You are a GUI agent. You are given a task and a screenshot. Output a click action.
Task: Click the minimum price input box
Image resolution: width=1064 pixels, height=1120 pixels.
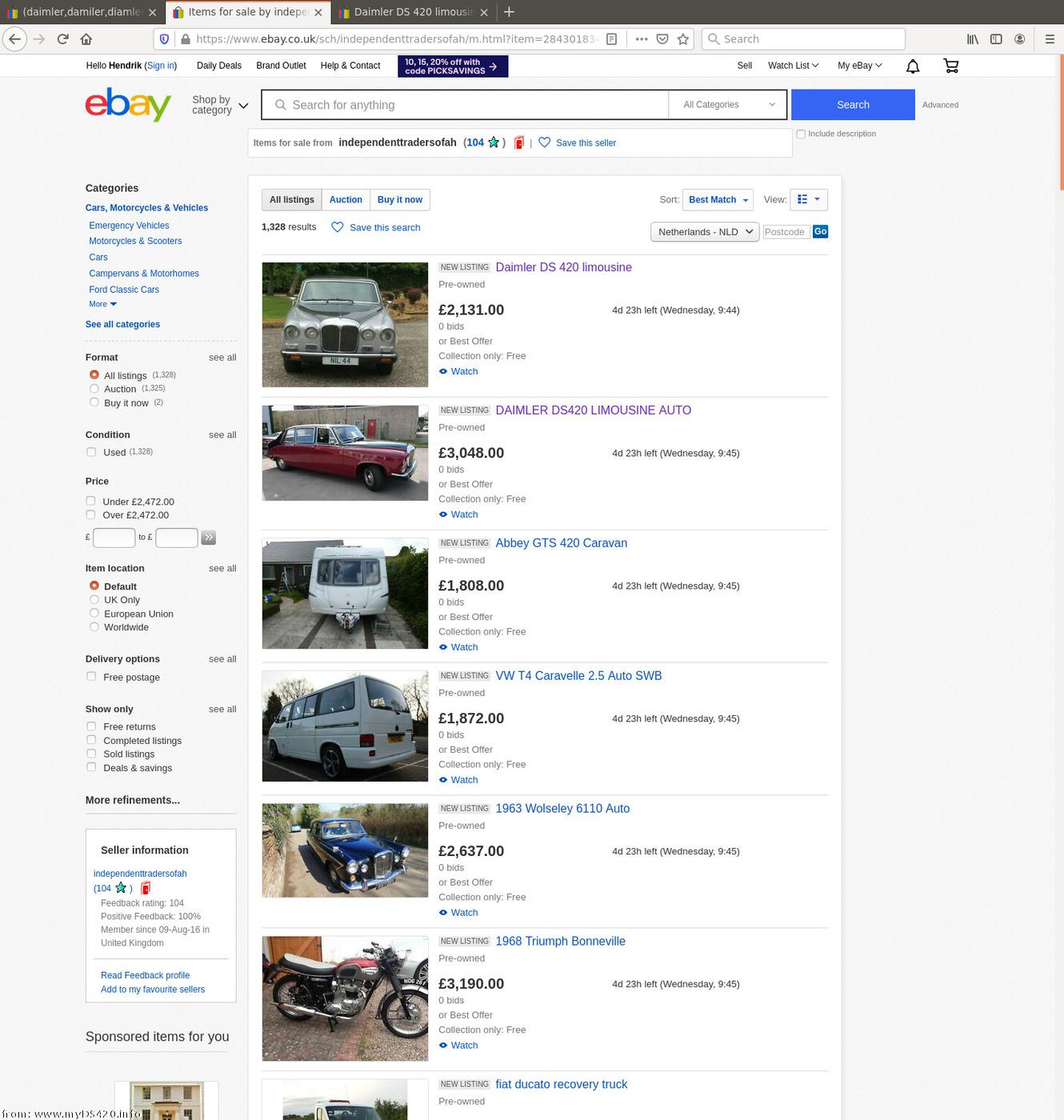tap(114, 538)
